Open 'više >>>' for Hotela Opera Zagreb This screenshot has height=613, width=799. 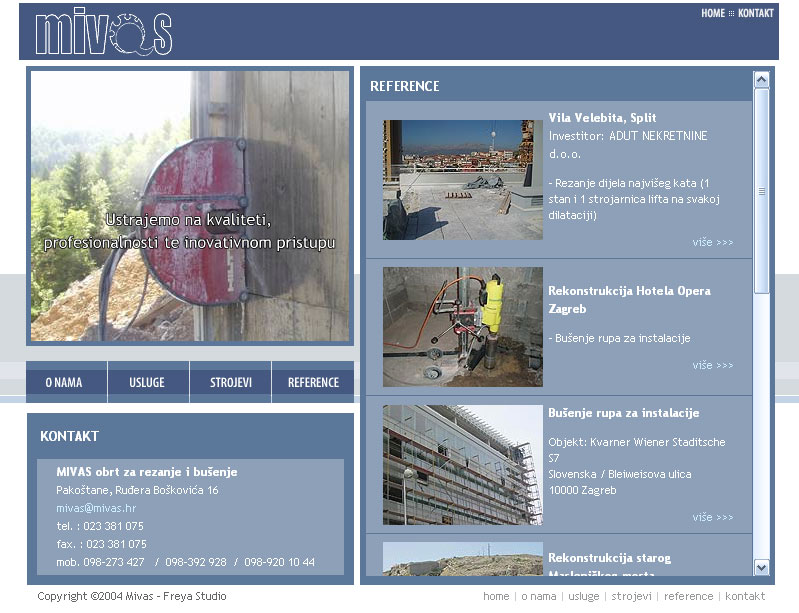click(712, 365)
